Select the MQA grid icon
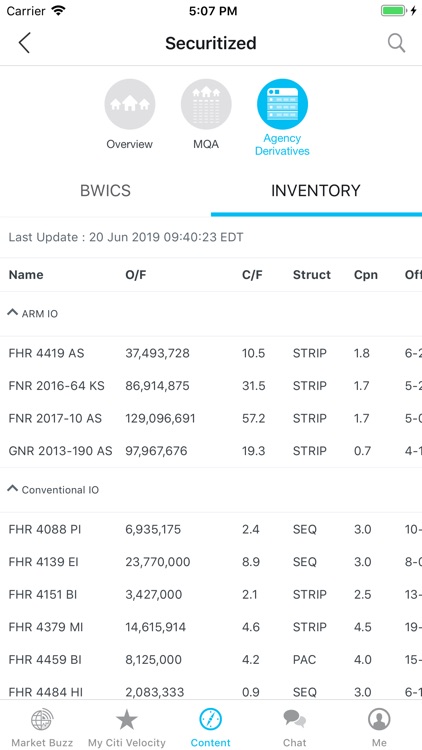 [206, 104]
